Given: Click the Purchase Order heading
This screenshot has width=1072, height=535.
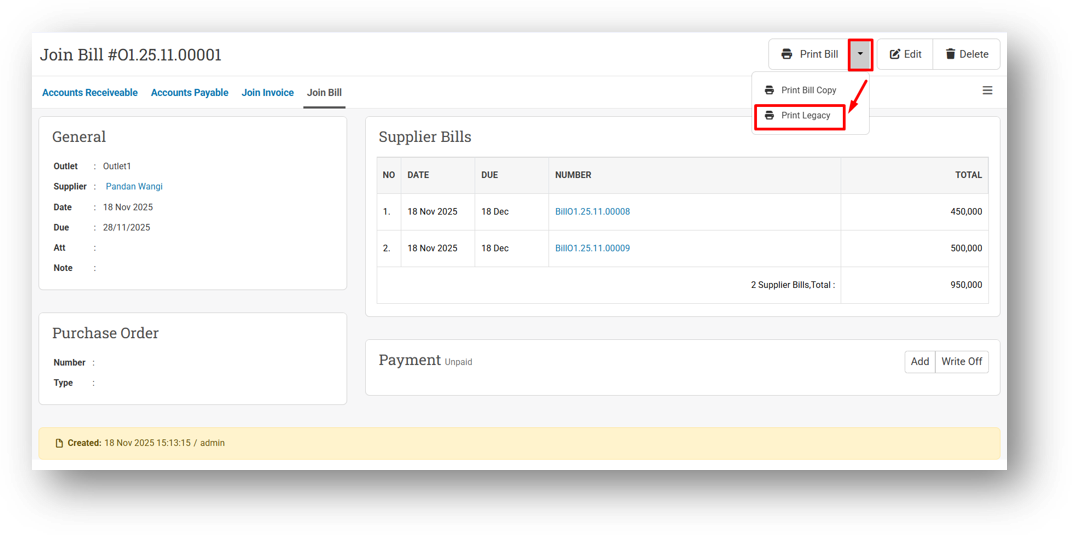Looking at the screenshot, I should coord(105,333).
